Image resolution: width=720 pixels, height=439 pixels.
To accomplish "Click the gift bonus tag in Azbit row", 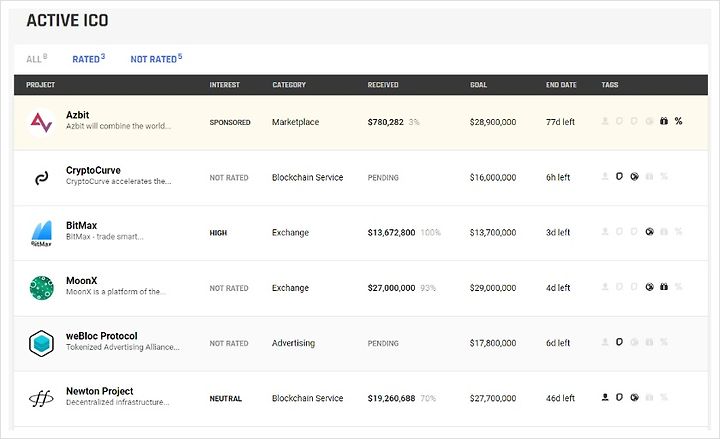I will [664, 121].
